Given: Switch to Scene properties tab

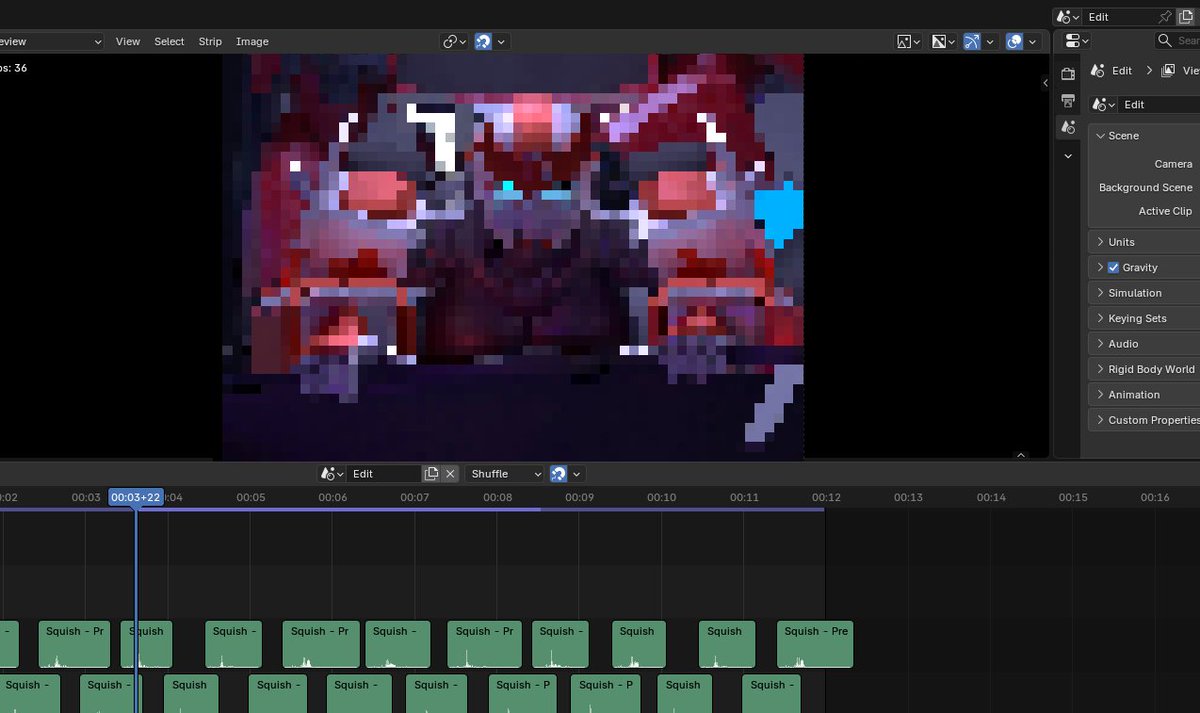Looking at the screenshot, I should pyautogui.click(x=1068, y=127).
